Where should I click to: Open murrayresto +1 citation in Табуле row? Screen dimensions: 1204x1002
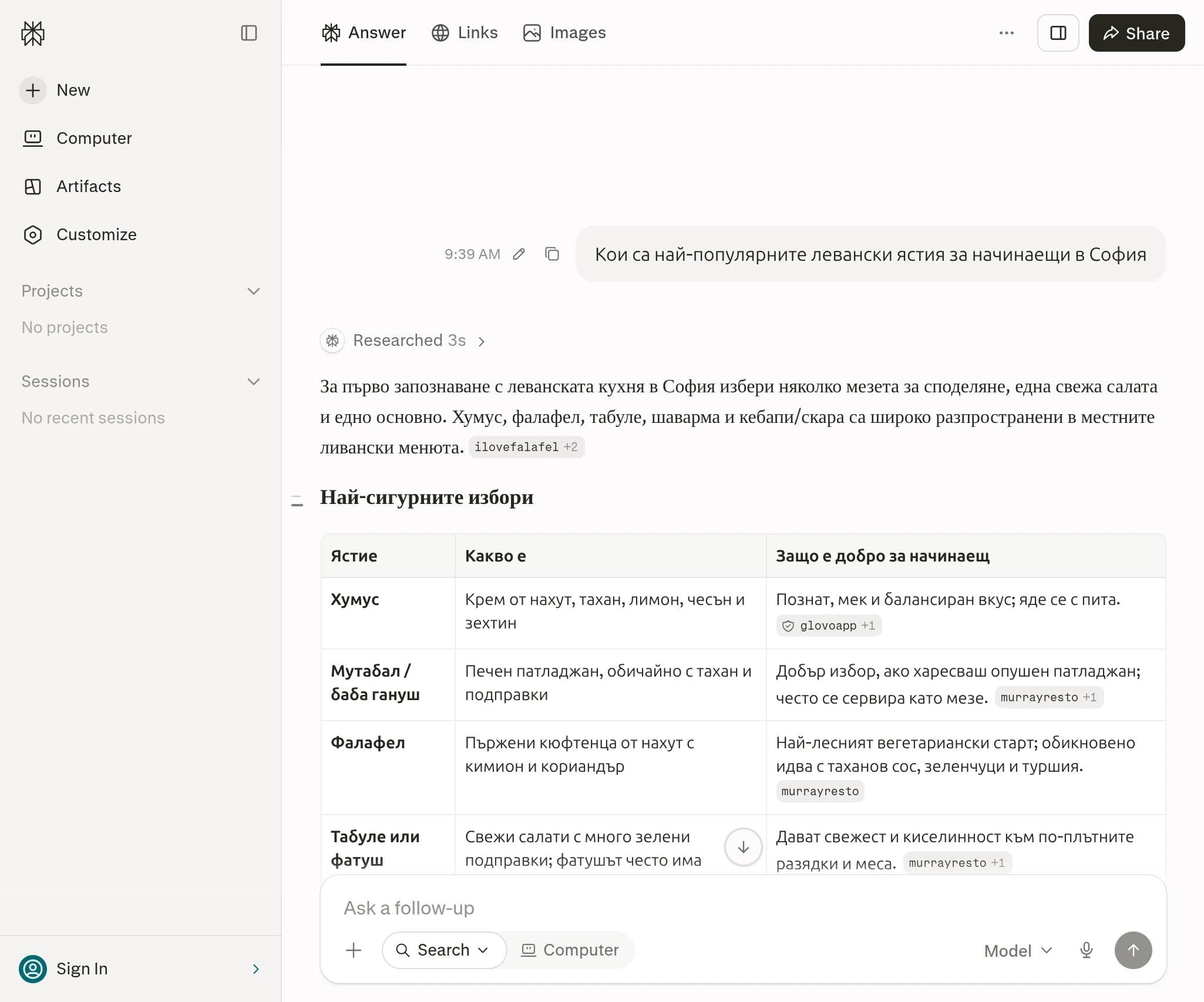click(957, 863)
